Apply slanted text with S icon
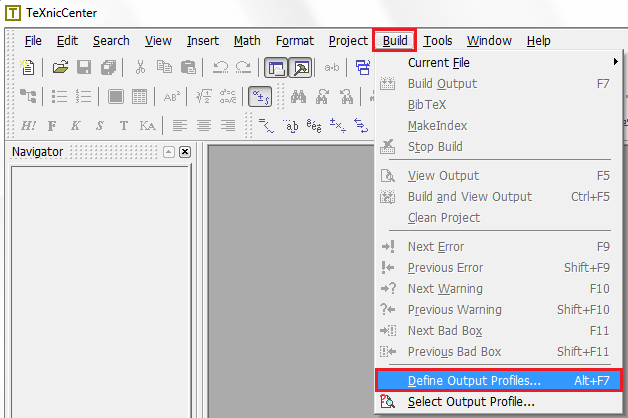The height and width of the screenshot is (418, 628). [99, 126]
